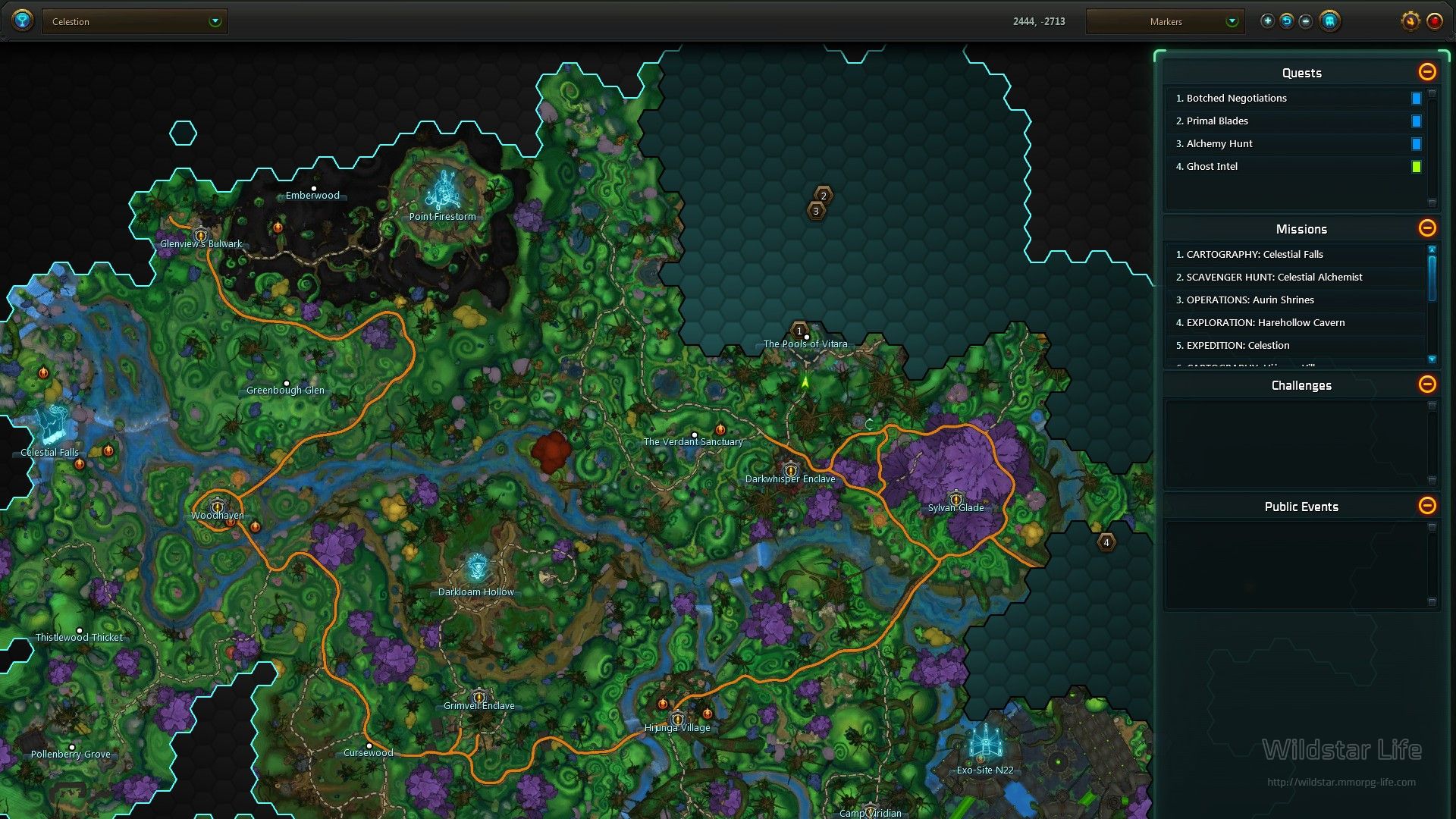The width and height of the screenshot is (1456, 819).
Task: Toggle the ghost icon in top toolbar
Action: pos(1329,21)
